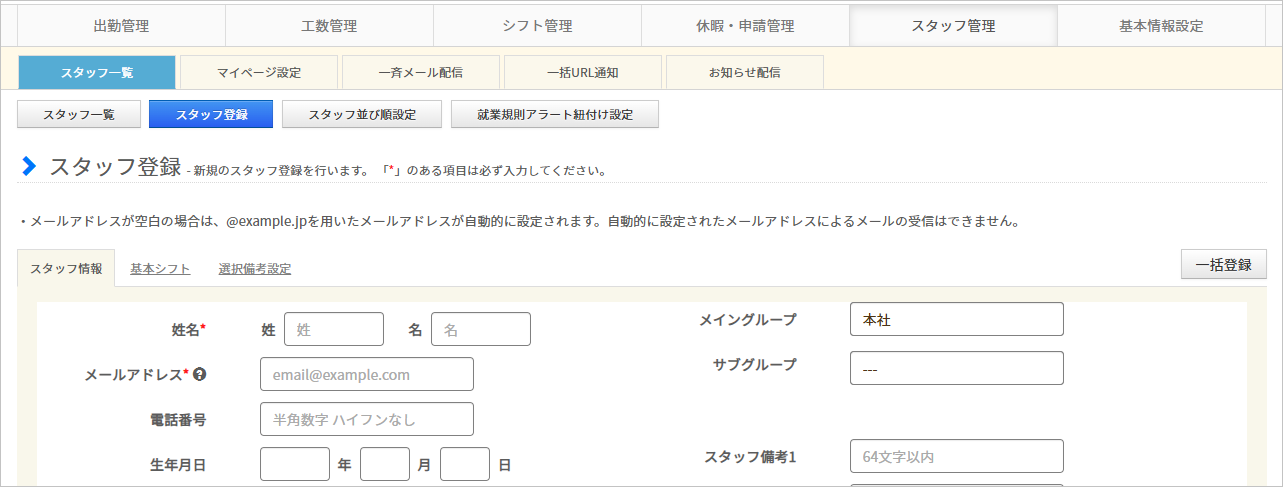The width and height of the screenshot is (1283, 487).
Task: Open マイページ設定 sub-tab
Action: coord(259,72)
